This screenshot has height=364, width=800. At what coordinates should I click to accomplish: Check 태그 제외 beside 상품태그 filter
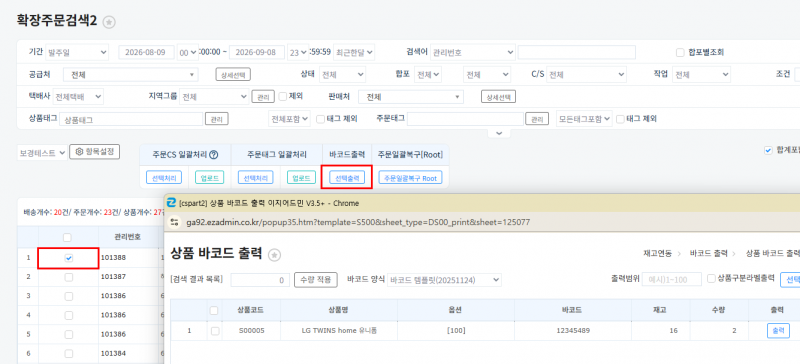click(x=320, y=119)
